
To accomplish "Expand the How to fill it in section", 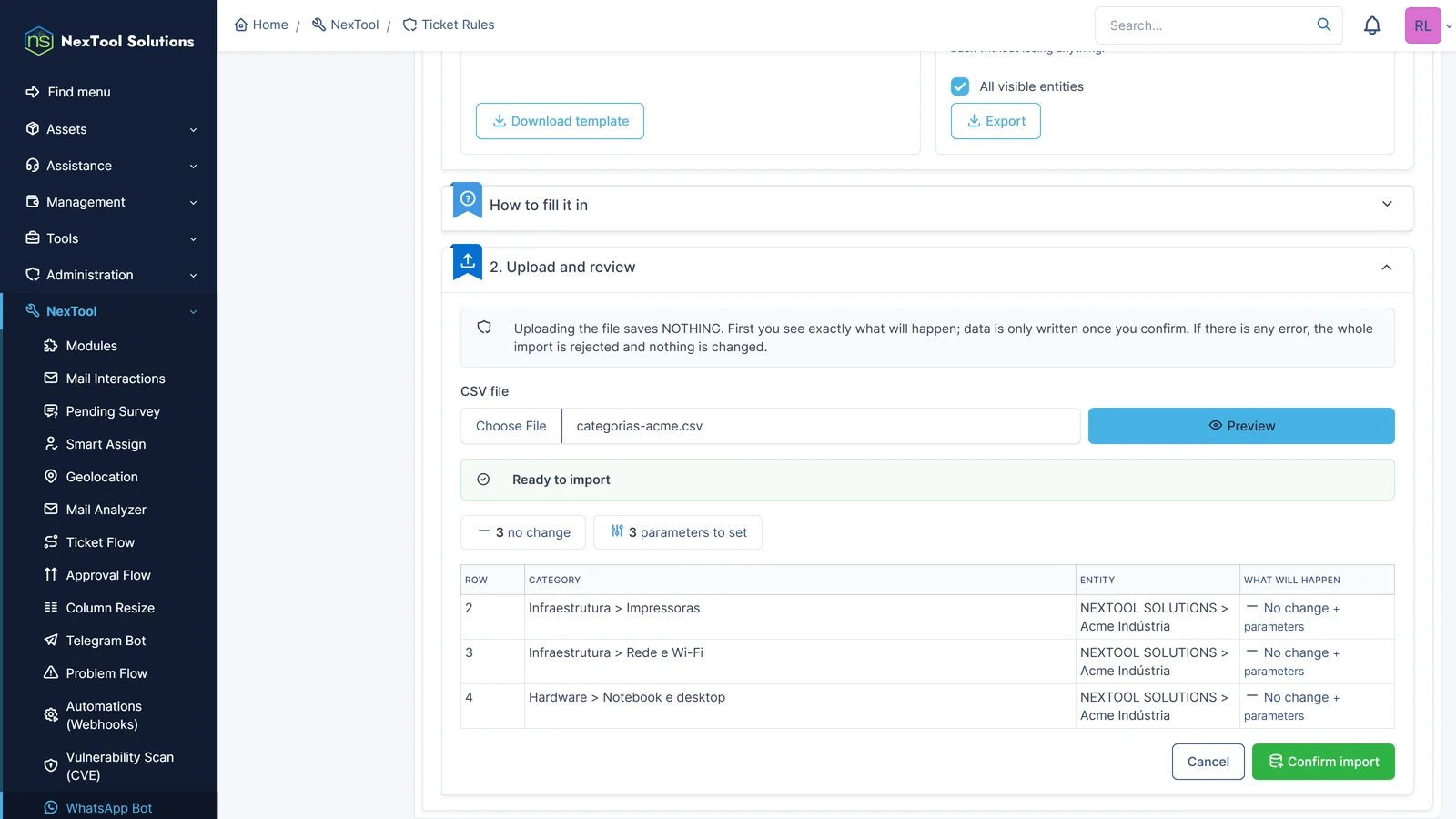I will [927, 206].
